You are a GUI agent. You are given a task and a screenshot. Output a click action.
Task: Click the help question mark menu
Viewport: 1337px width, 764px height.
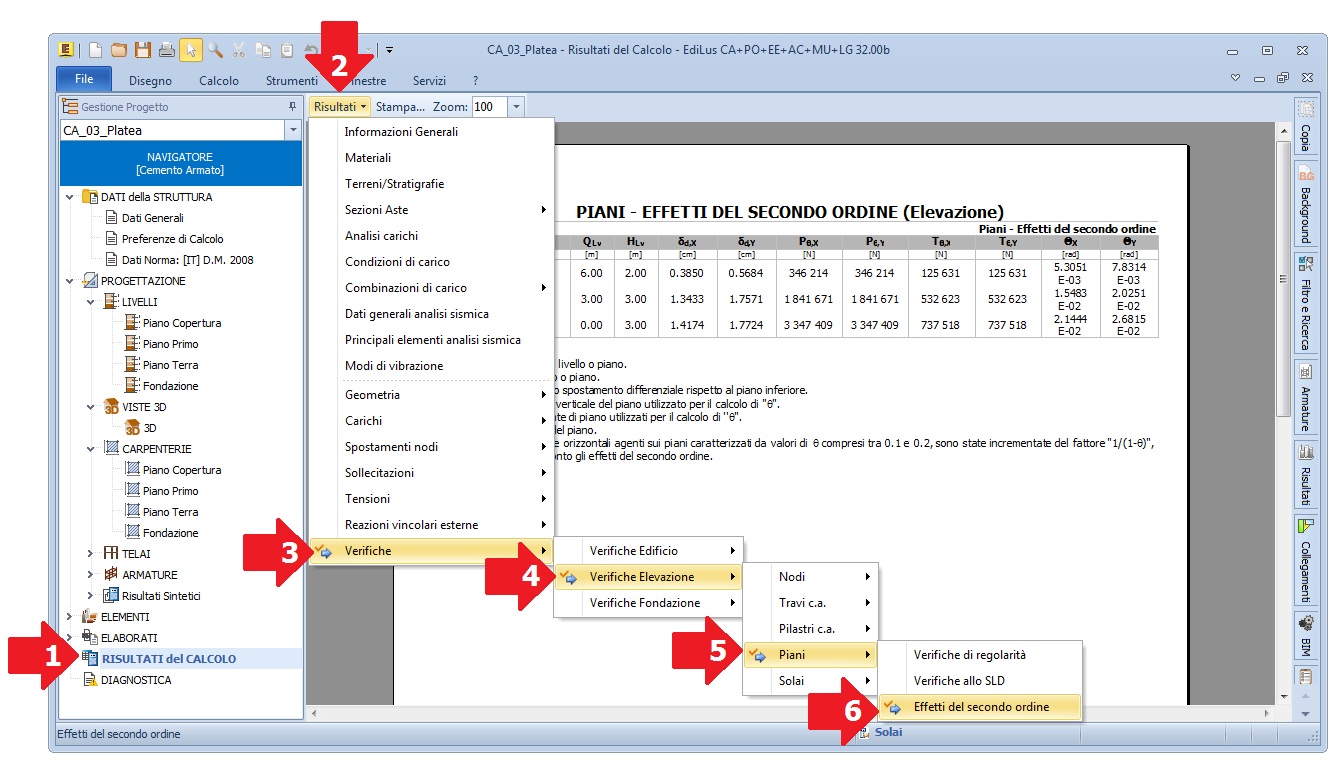point(475,81)
